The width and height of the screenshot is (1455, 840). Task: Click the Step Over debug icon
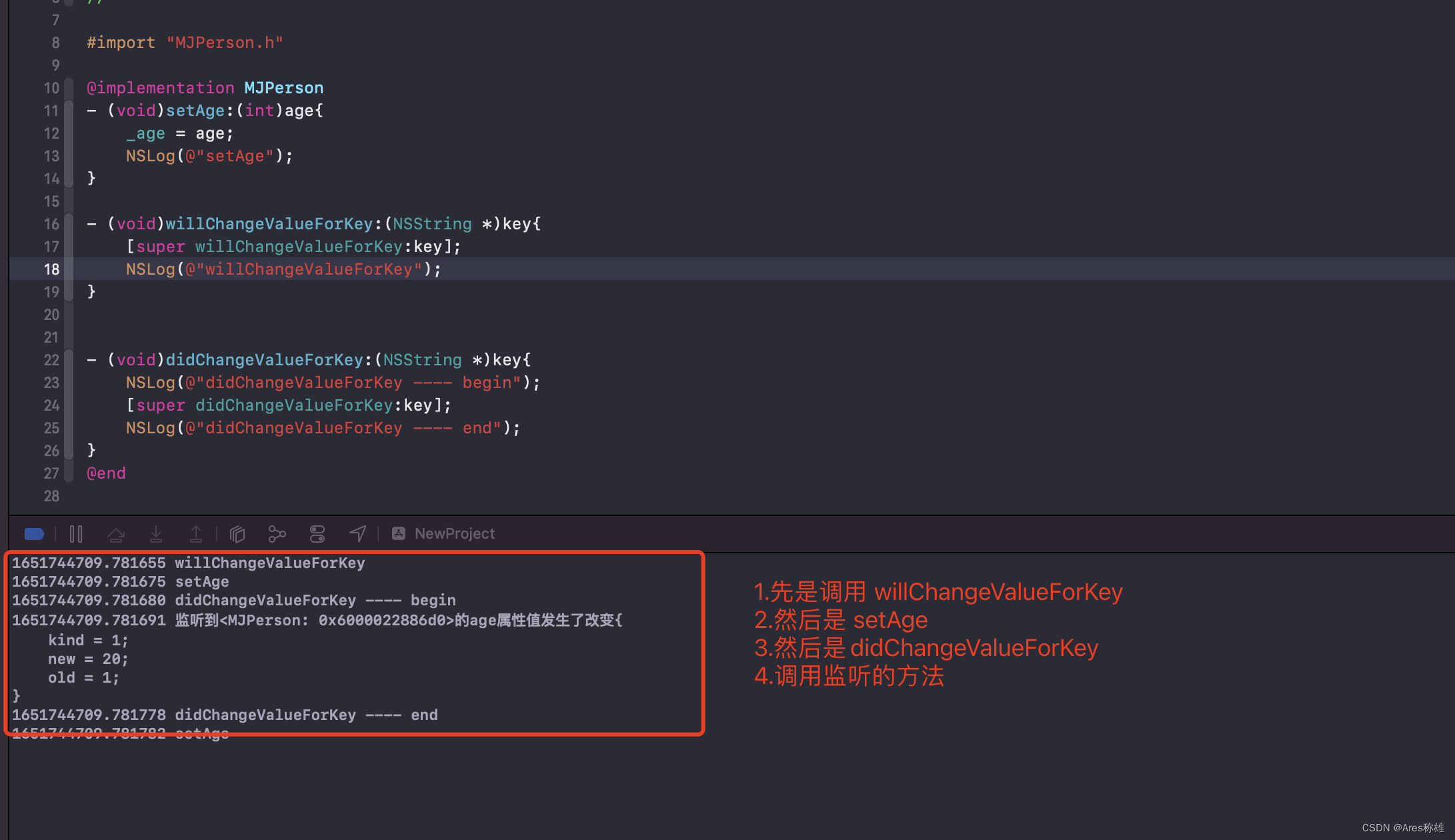[x=116, y=534]
